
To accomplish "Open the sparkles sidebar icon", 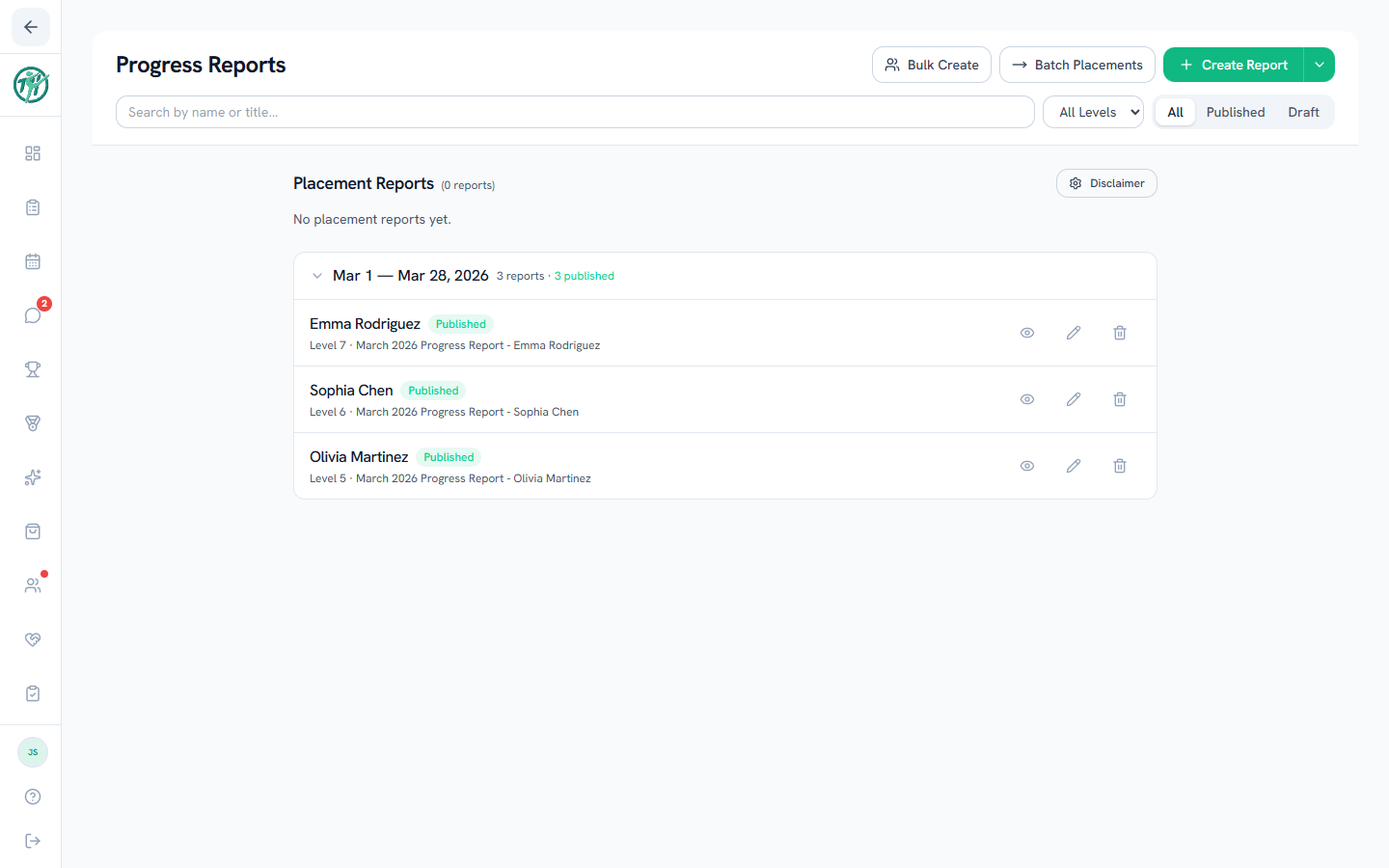I will (x=33, y=477).
